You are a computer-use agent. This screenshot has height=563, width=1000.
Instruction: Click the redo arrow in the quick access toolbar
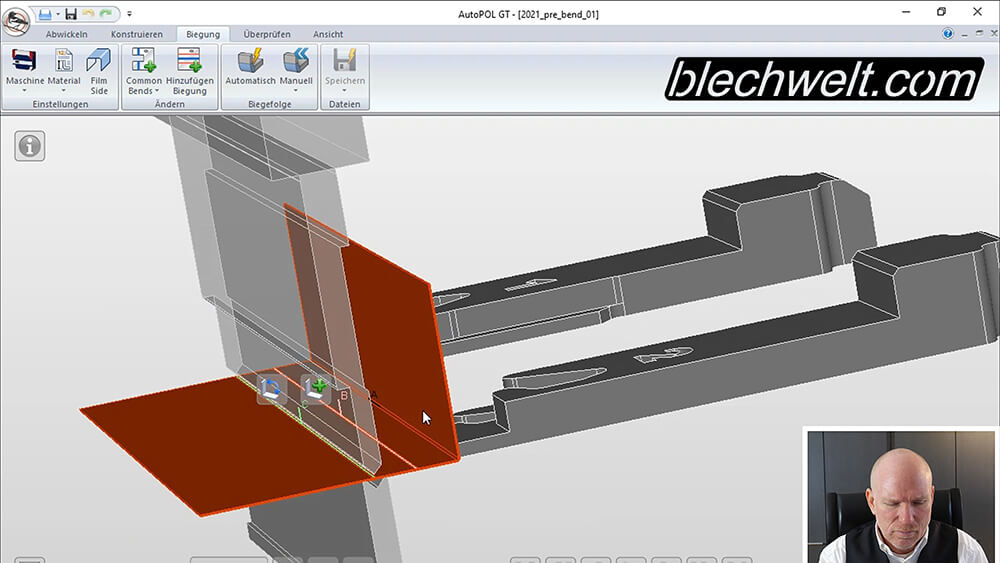click(x=105, y=13)
